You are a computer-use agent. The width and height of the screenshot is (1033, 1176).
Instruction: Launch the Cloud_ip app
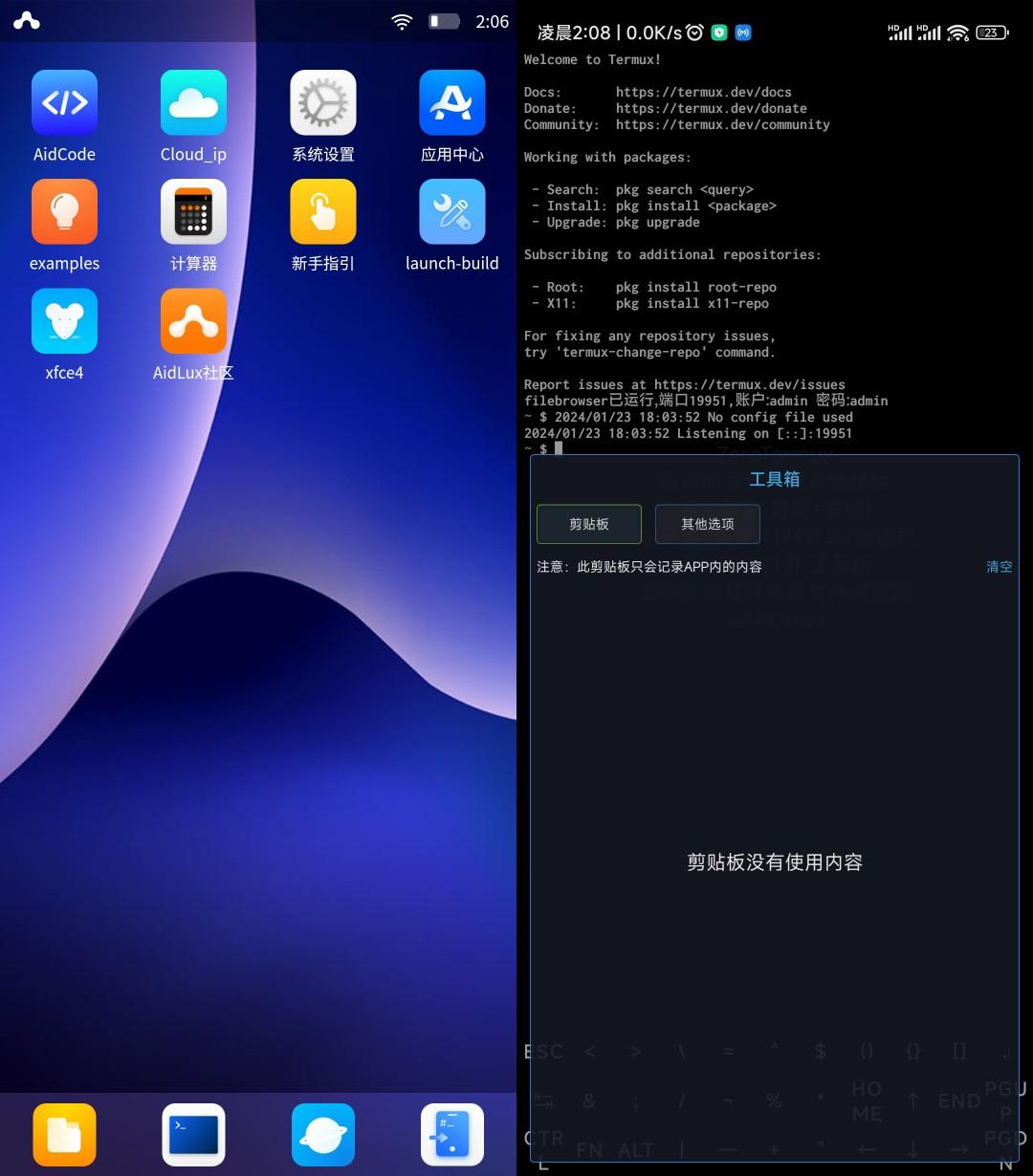(x=193, y=101)
